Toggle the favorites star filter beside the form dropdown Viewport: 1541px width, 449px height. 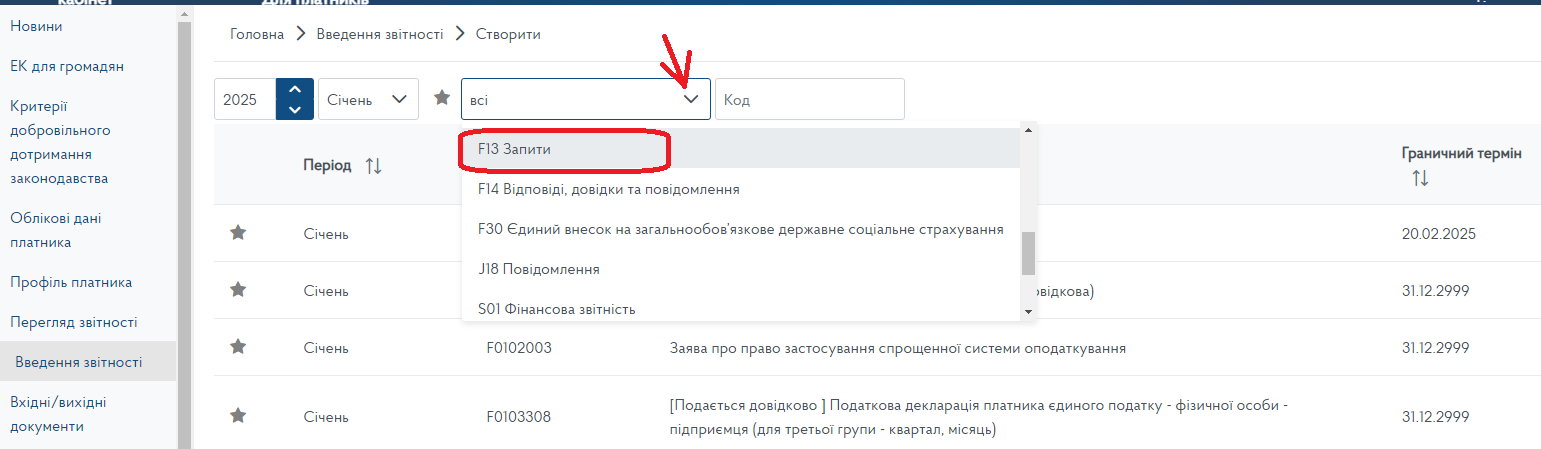pyautogui.click(x=442, y=98)
